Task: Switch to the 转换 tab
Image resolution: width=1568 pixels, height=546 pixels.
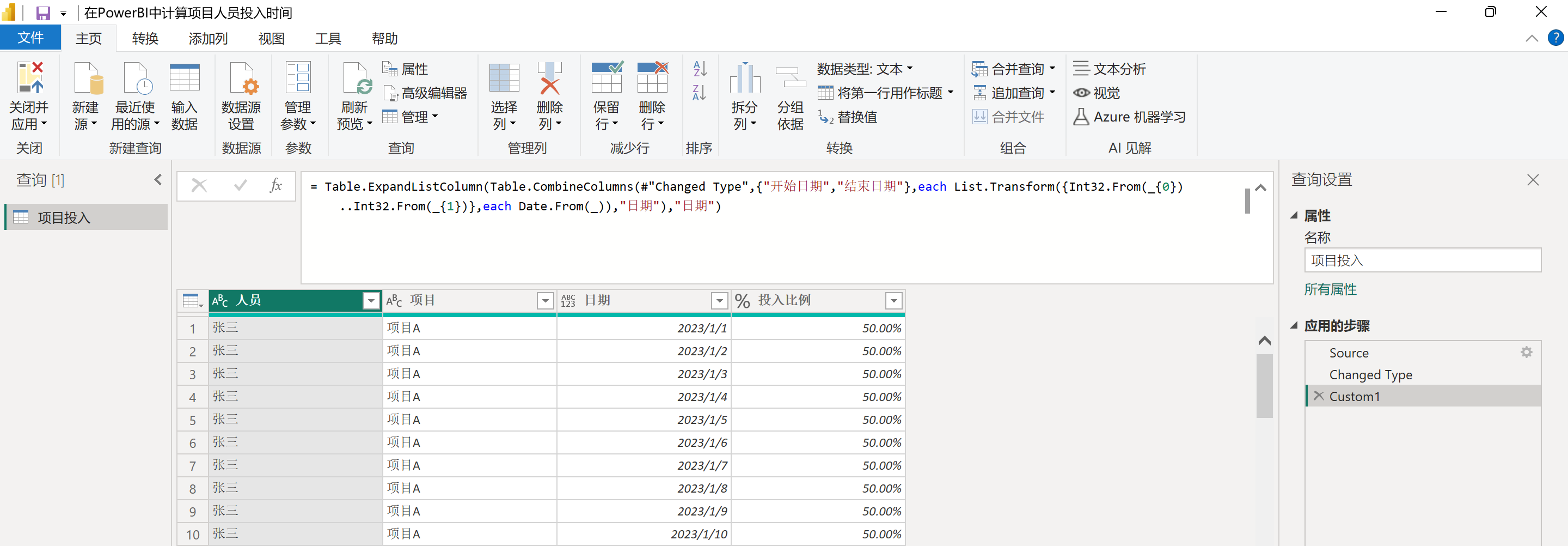Action: point(145,38)
